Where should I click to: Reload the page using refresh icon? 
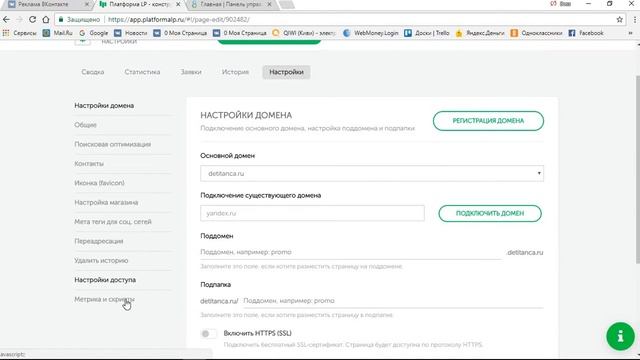coord(32,19)
